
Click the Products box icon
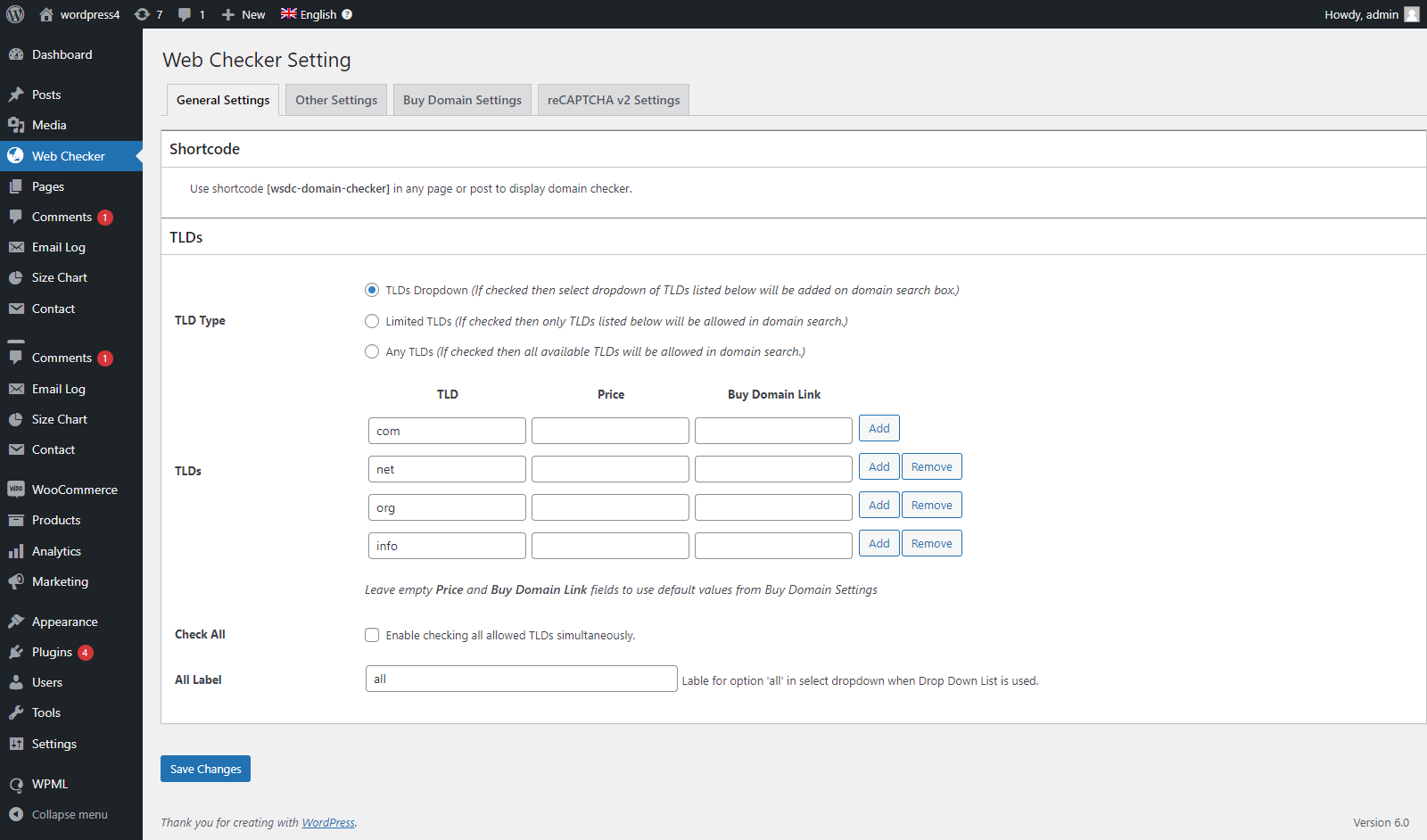tap(16, 520)
